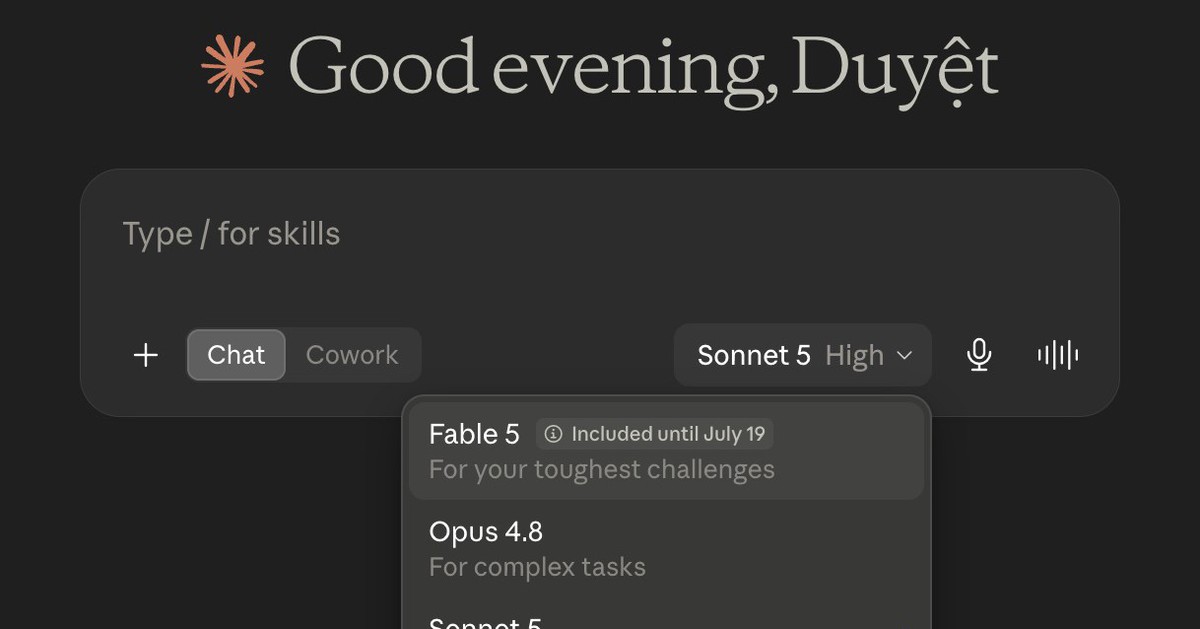Click the plus icon to add attachments
The width and height of the screenshot is (1200, 629).
[146, 355]
